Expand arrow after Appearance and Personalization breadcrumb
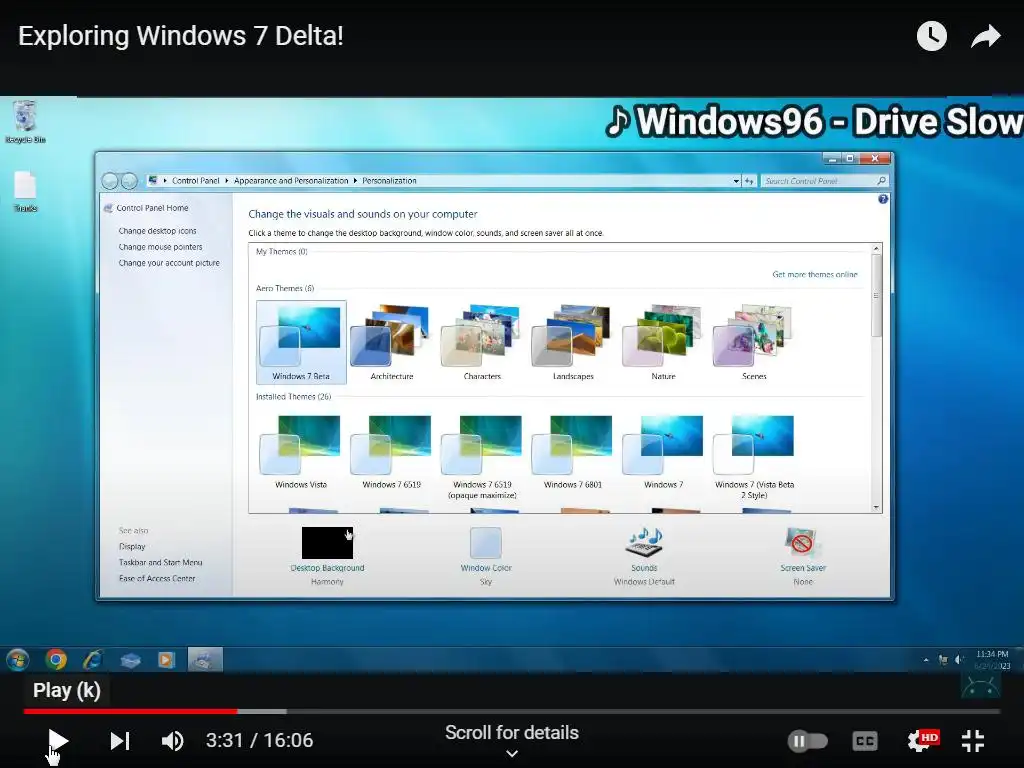The width and height of the screenshot is (1024, 768). [x=355, y=181]
